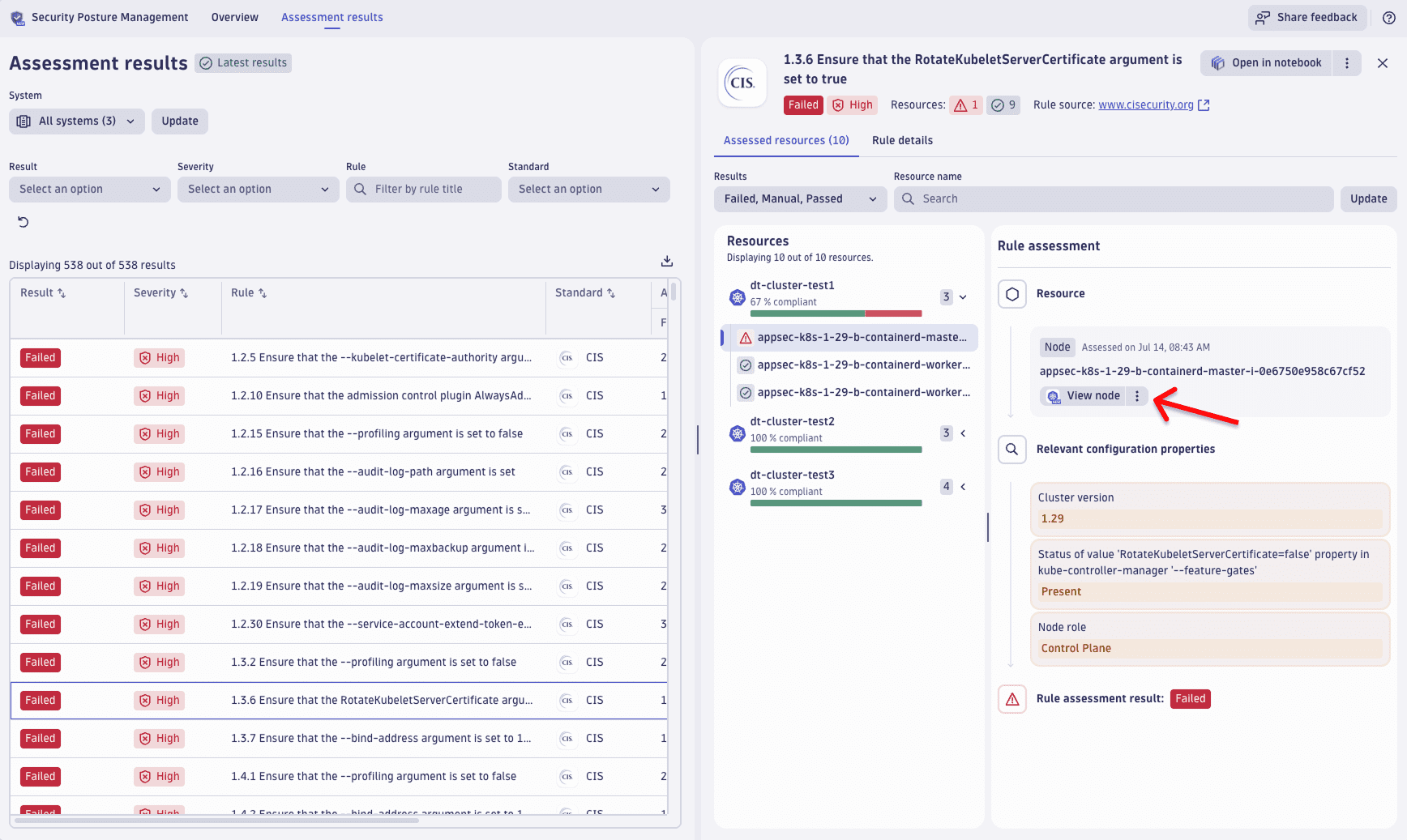Click the Open in notebook button
1407x840 pixels.
click(1266, 63)
